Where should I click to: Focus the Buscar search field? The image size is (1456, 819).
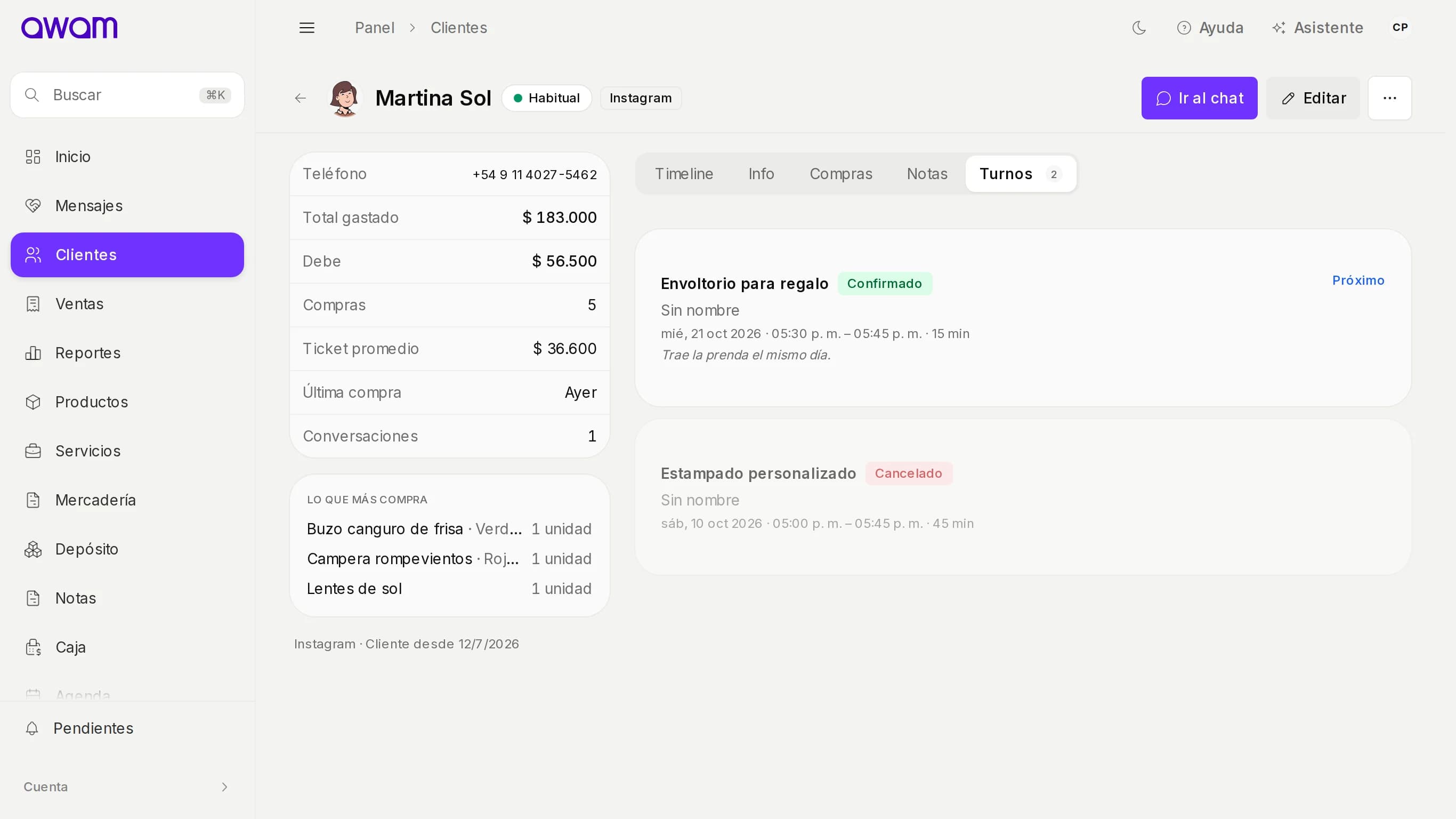127,95
